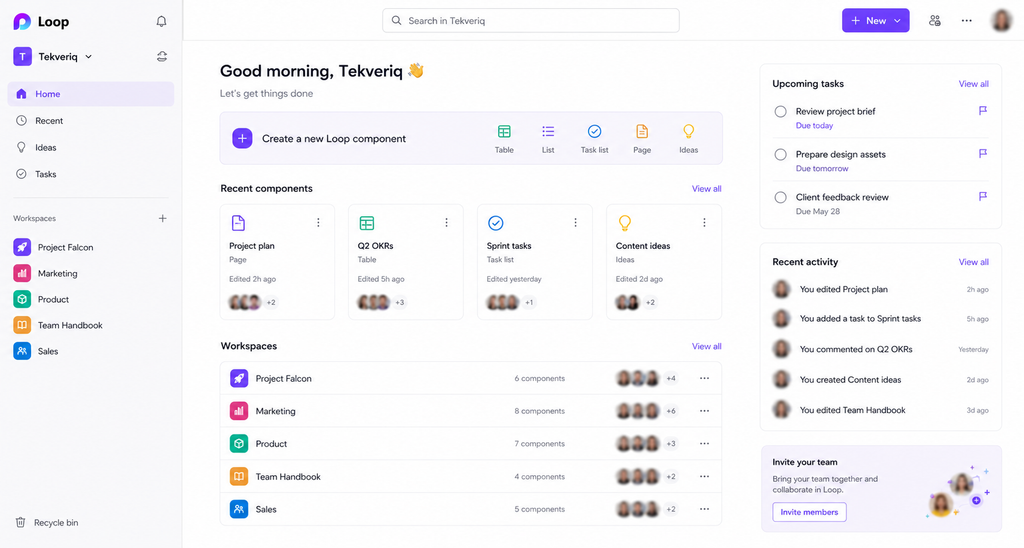This screenshot has height=548, width=1024.
Task: Open the Recycle bin
Action: click(x=47, y=523)
